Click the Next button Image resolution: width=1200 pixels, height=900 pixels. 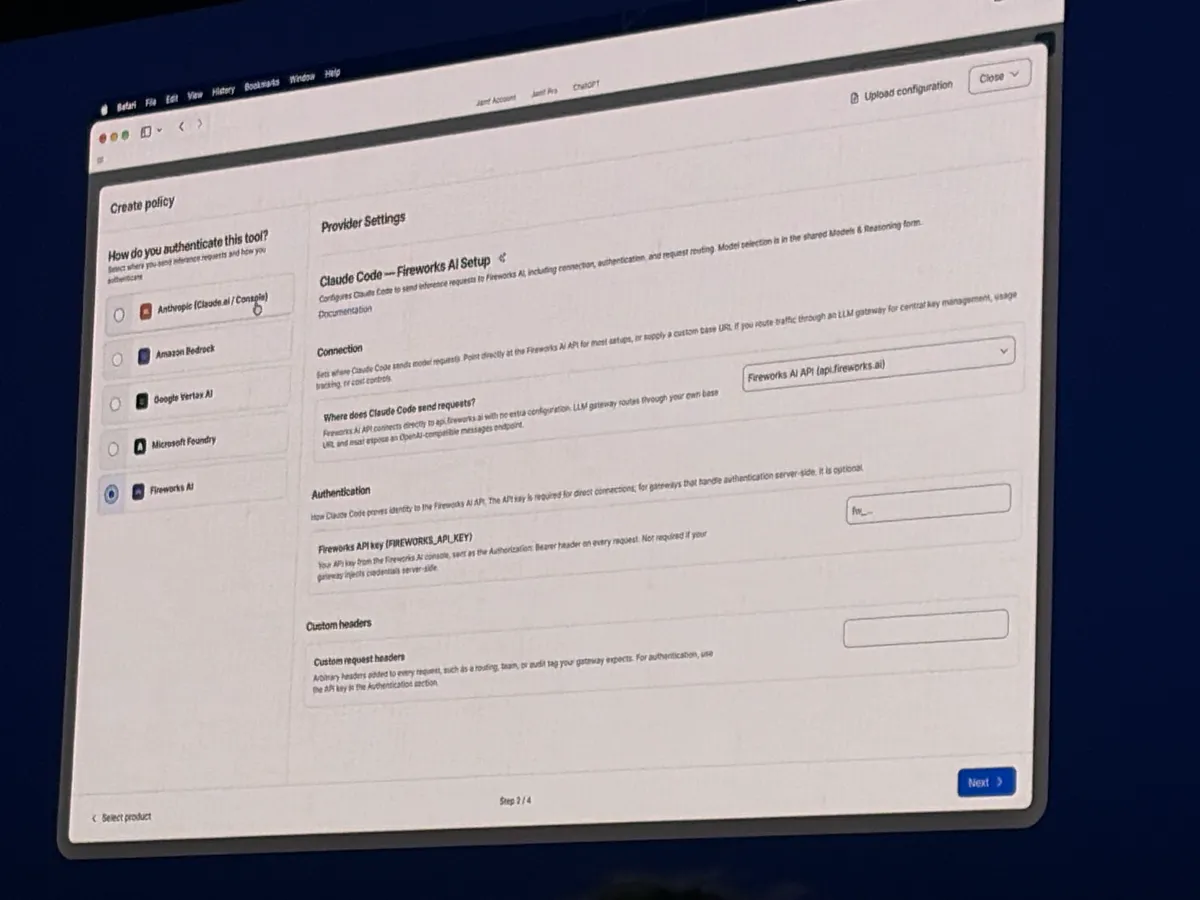986,782
